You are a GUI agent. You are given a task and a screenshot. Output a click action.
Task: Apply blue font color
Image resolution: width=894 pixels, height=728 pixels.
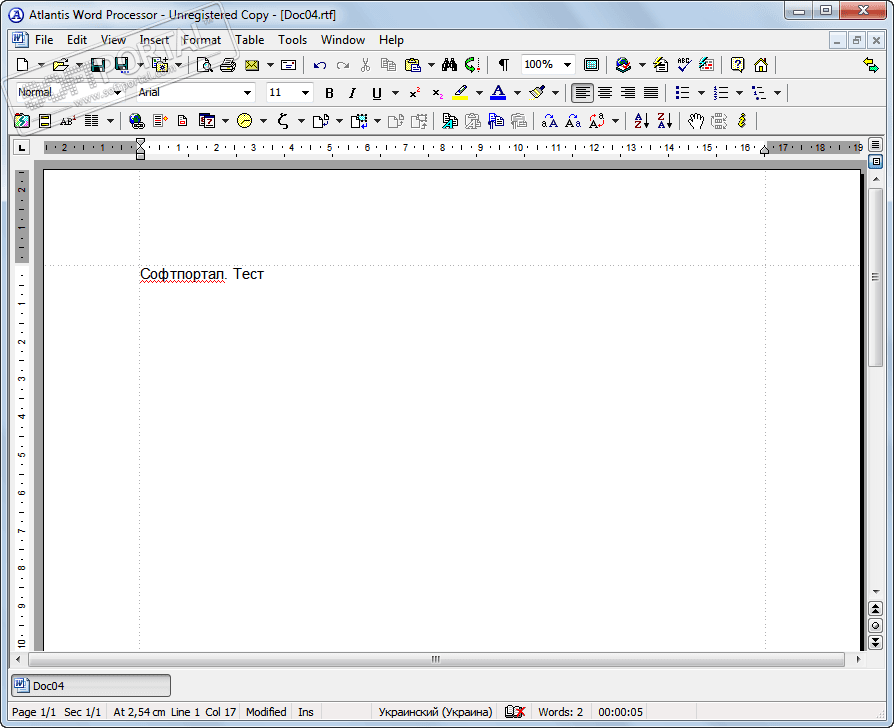[x=498, y=93]
